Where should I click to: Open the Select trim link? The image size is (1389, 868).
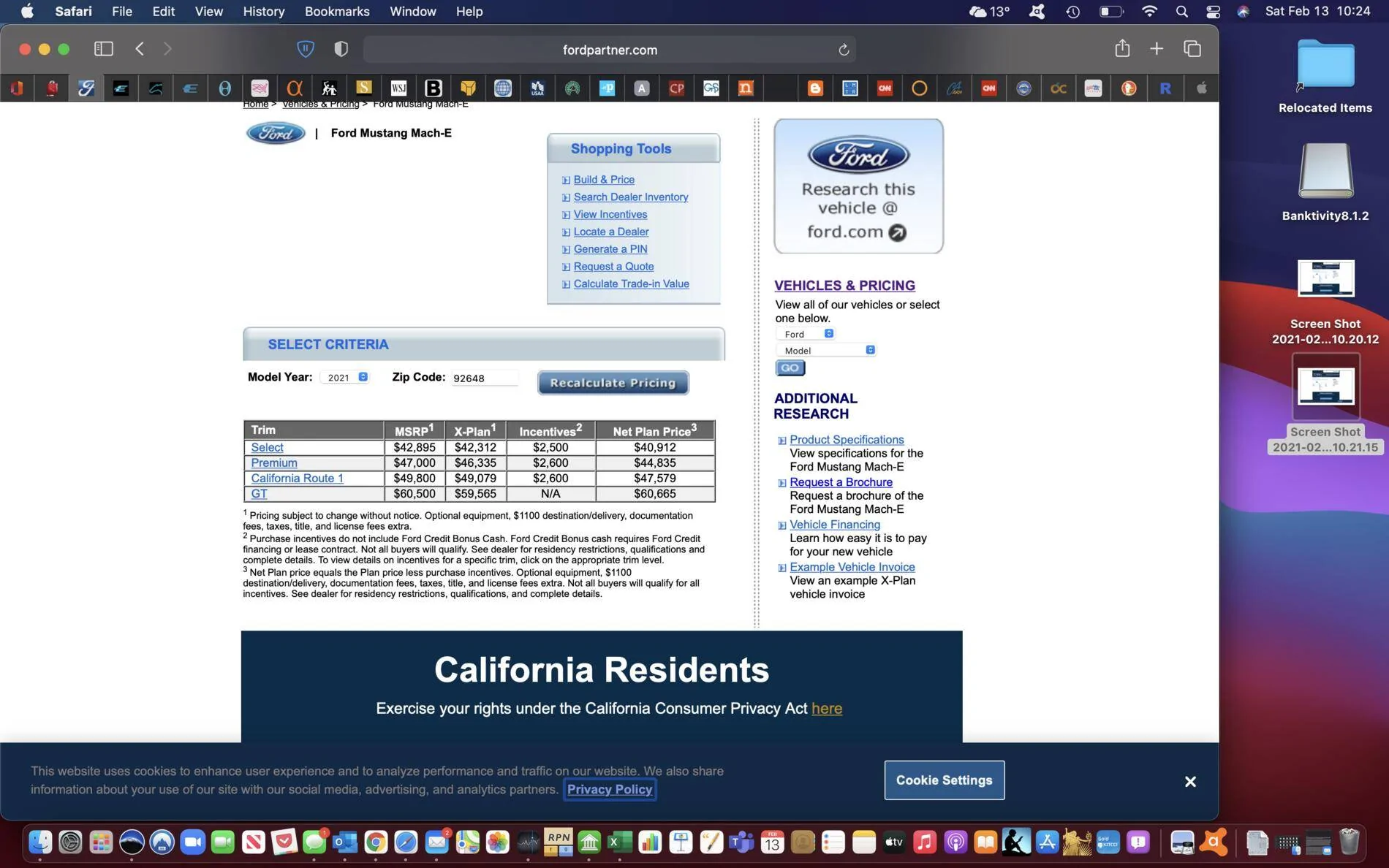click(267, 448)
